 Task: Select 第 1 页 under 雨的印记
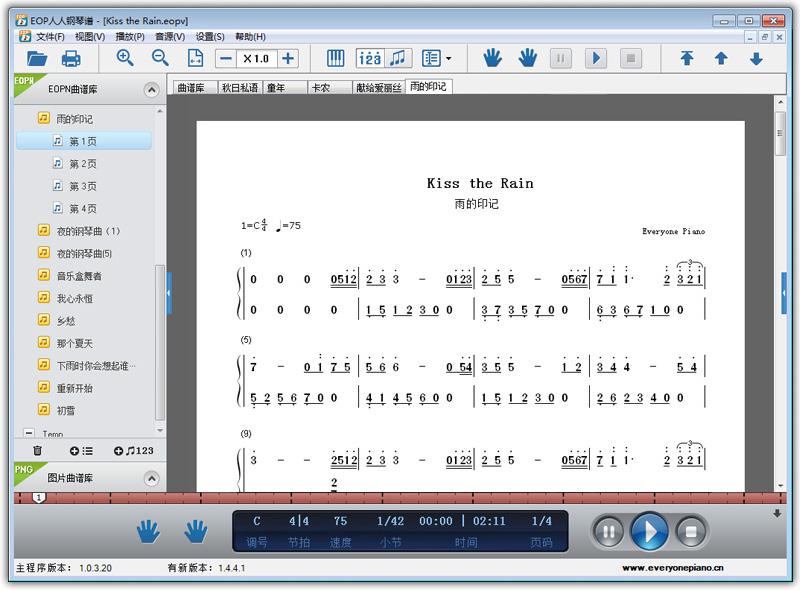[x=84, y=141]
